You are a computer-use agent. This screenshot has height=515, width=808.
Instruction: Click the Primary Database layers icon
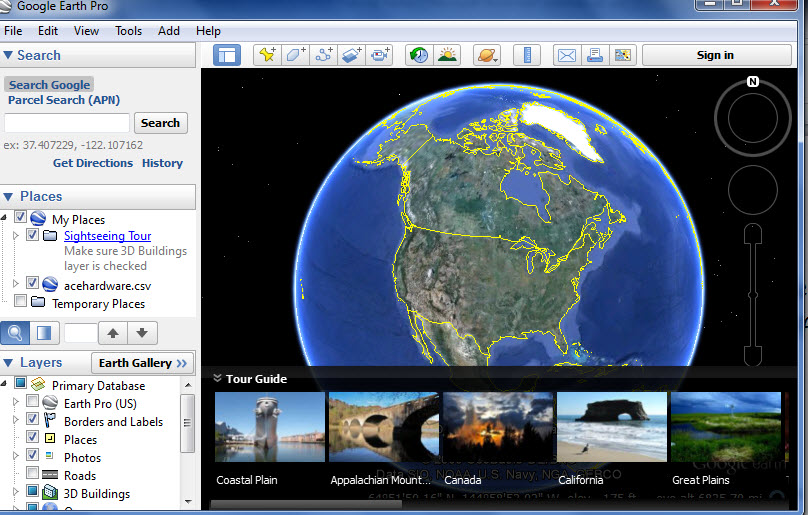click(x=38, y=384)
